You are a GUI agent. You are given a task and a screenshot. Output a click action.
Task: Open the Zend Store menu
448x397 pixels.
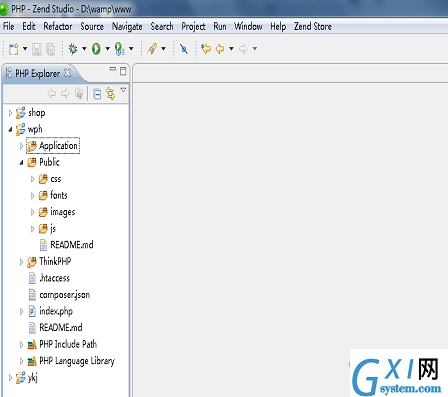click(313, 26)
